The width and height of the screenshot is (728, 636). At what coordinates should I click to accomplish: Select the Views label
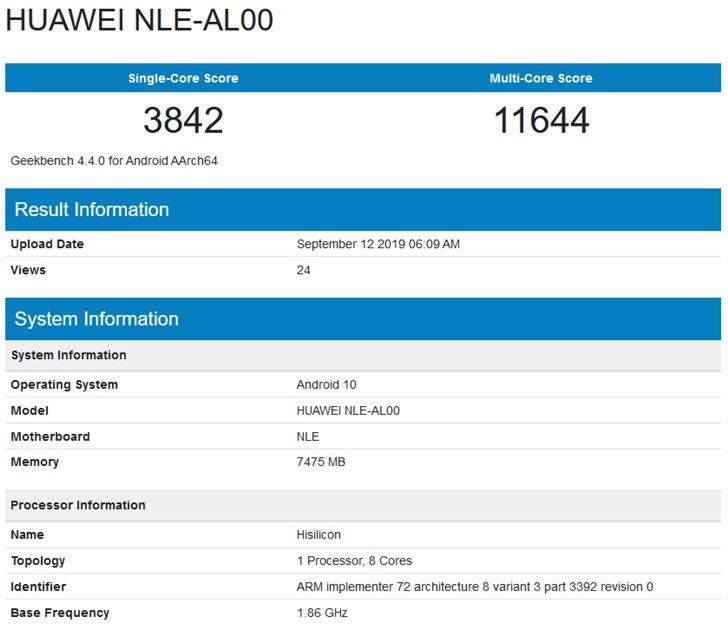[x=28, y=270]
